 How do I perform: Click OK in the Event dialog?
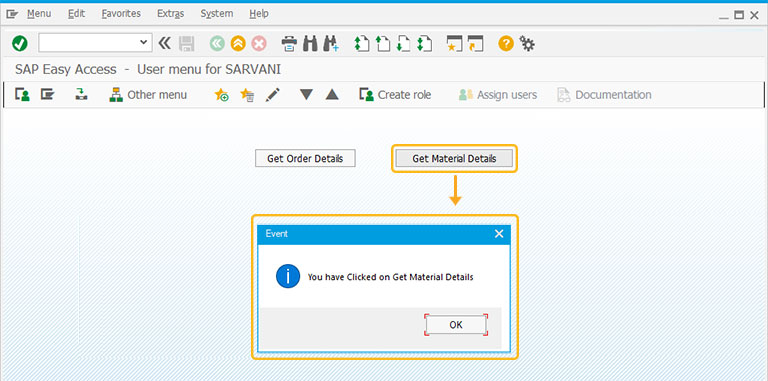click(x=456, y=325)
